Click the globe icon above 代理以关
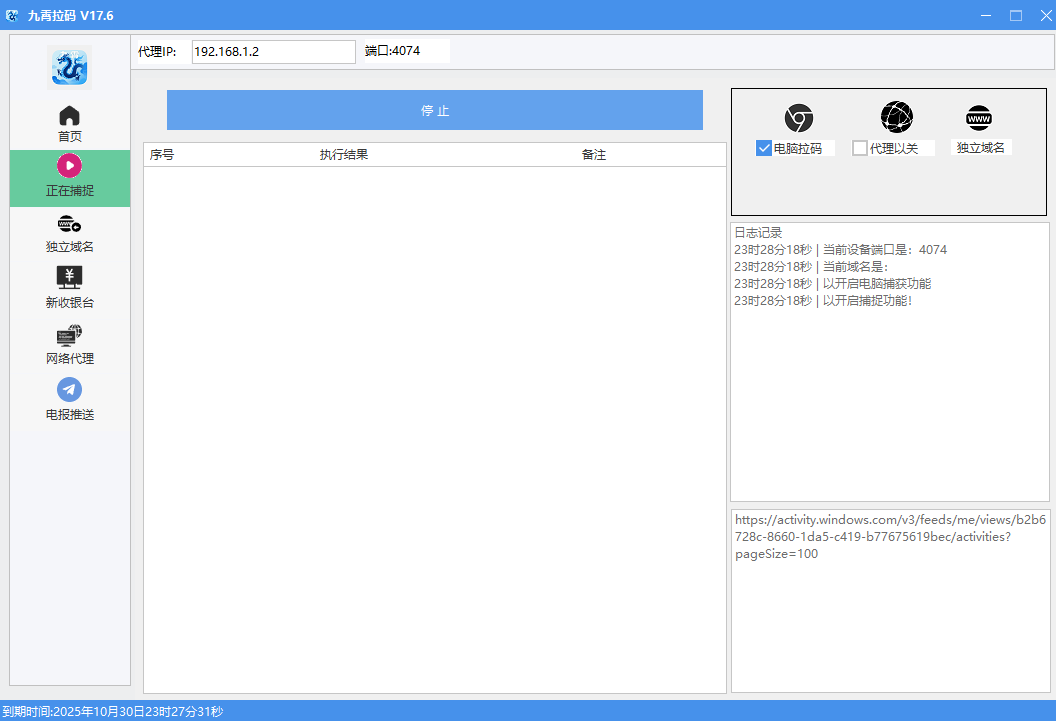Image resolution: width=1056 pixels, height=721 pixels. (x=896, y=118)
